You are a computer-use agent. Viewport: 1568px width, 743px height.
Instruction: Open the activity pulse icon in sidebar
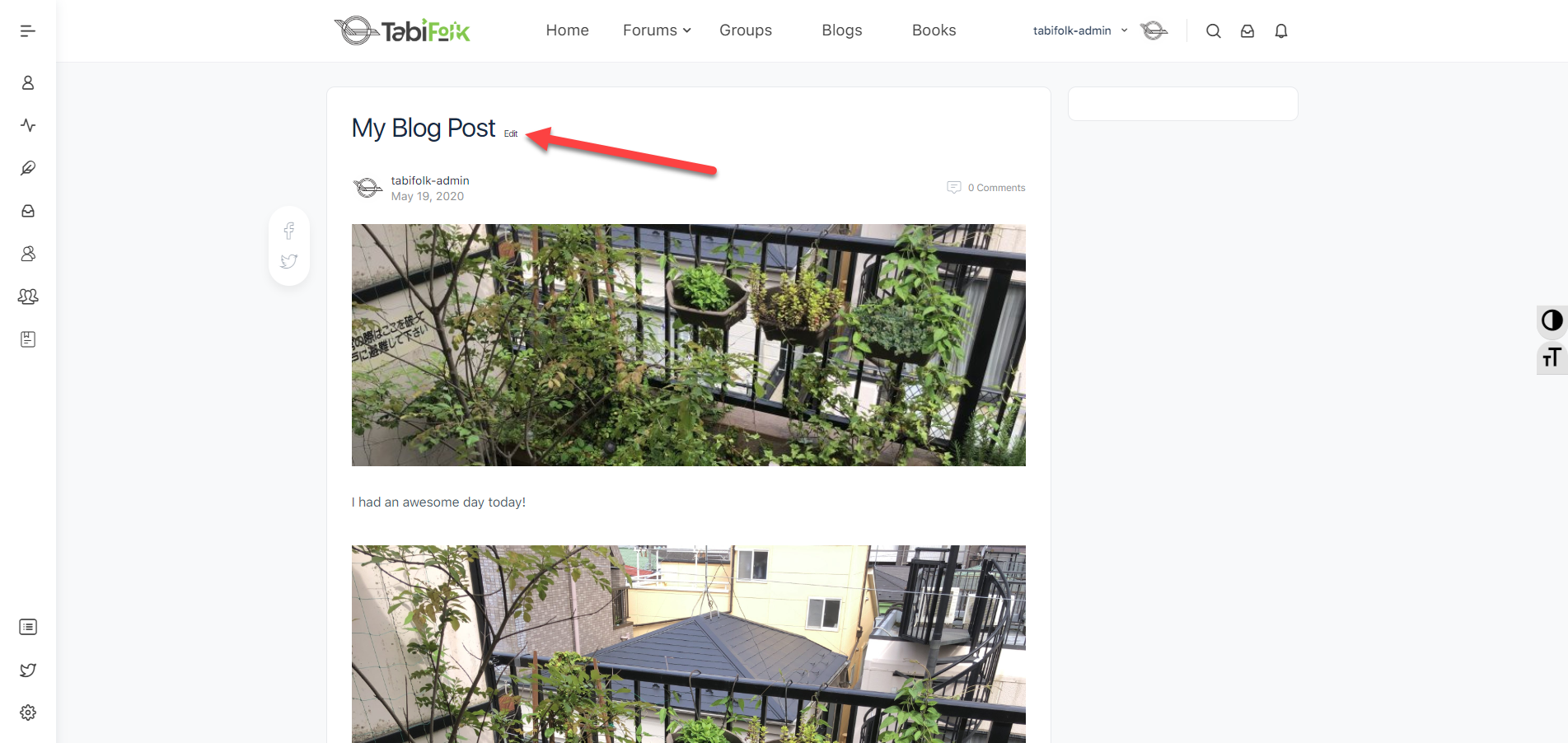pos(28,125)
